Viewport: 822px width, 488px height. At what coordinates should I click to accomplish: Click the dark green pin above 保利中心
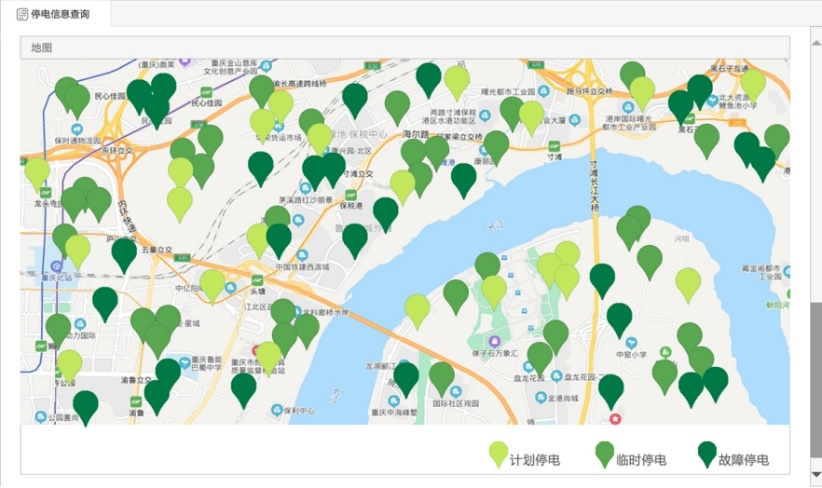point(243,388)
